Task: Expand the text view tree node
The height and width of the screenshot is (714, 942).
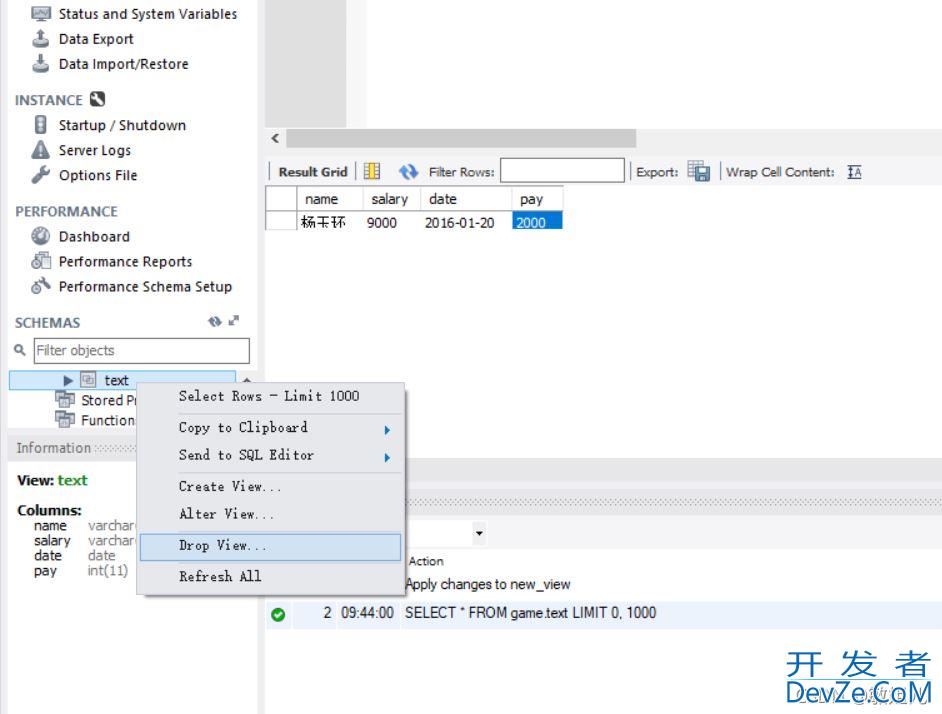Action: point(67,380)
